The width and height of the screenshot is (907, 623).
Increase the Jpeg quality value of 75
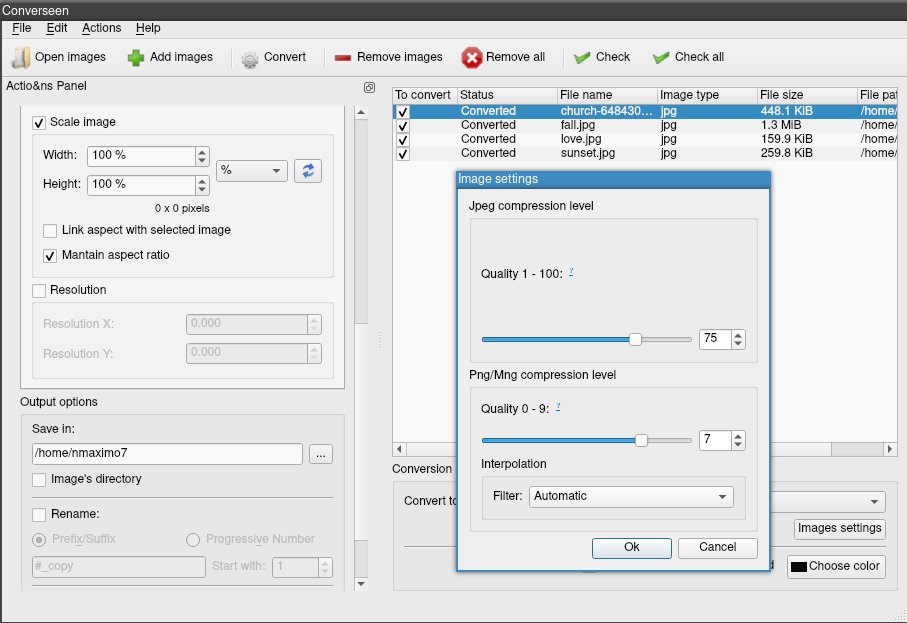click(x=738, y=334)
